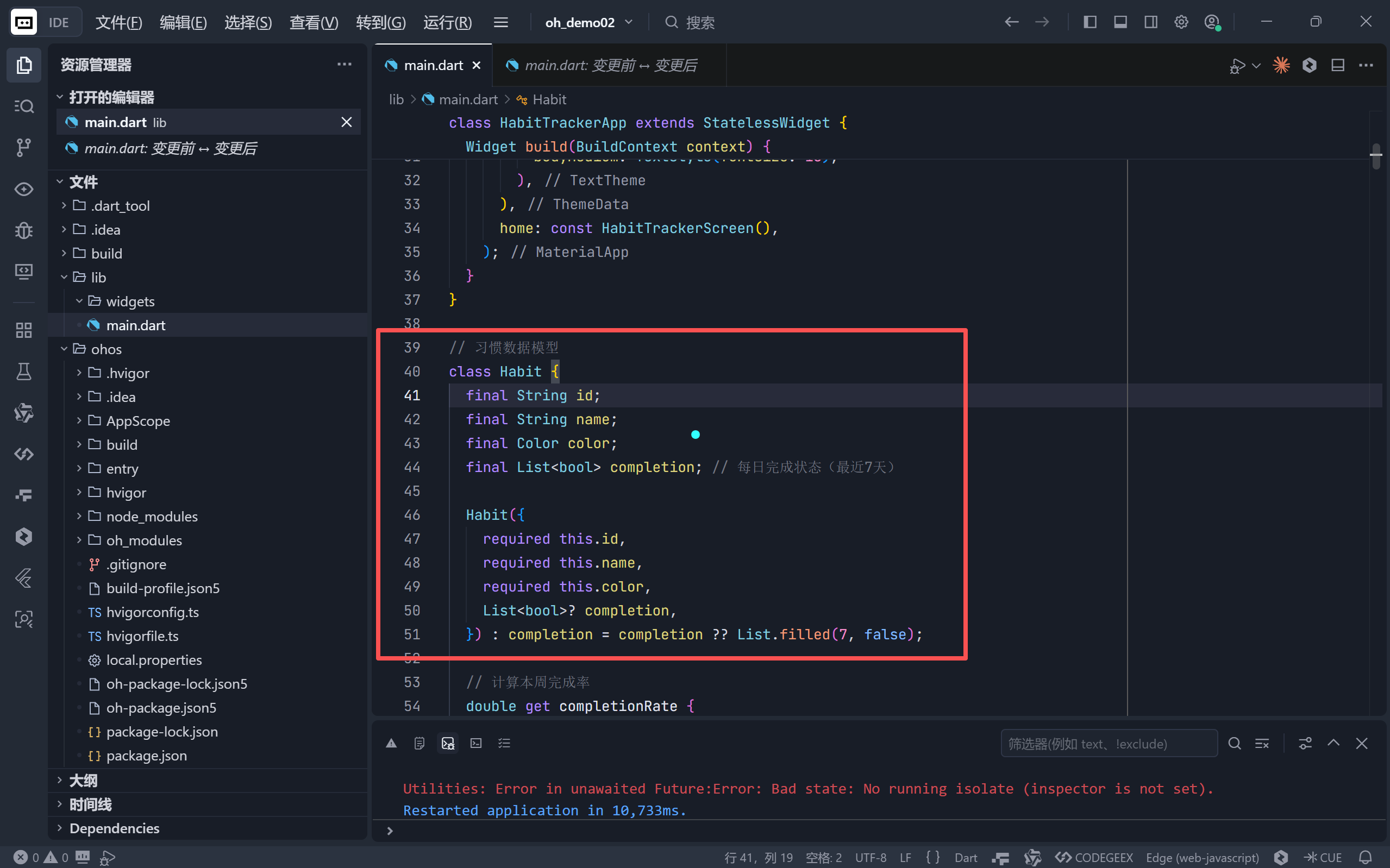Viewport: 1390px width, 868px height.
Task: Open the 运行(R) menu
Action: (x=447, y=22)
